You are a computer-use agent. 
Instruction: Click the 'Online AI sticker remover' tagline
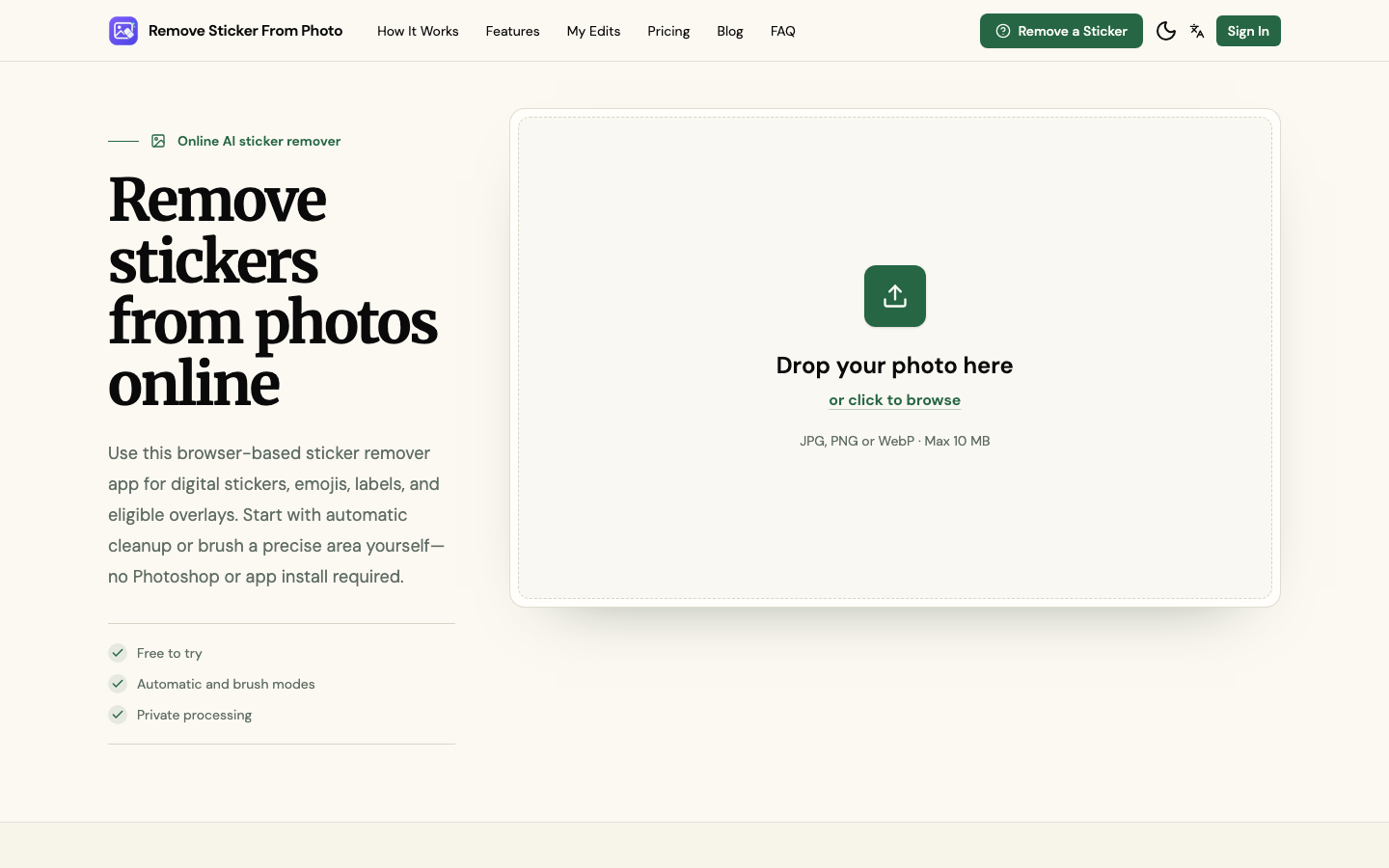(x=259, y=141)
